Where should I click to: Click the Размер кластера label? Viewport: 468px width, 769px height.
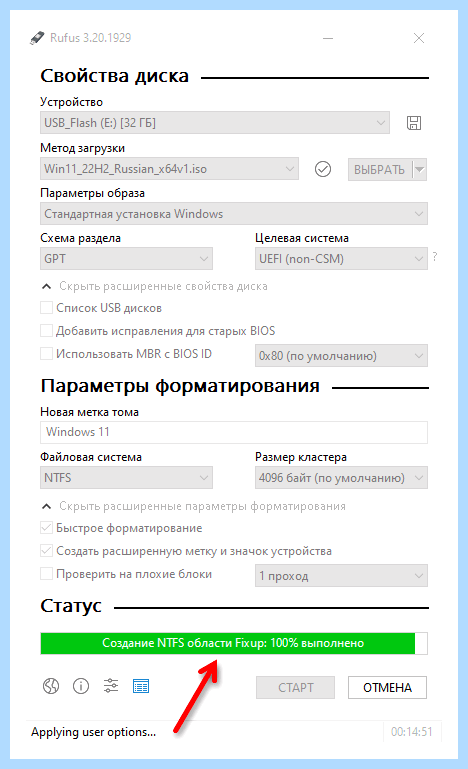coord(301,457)
